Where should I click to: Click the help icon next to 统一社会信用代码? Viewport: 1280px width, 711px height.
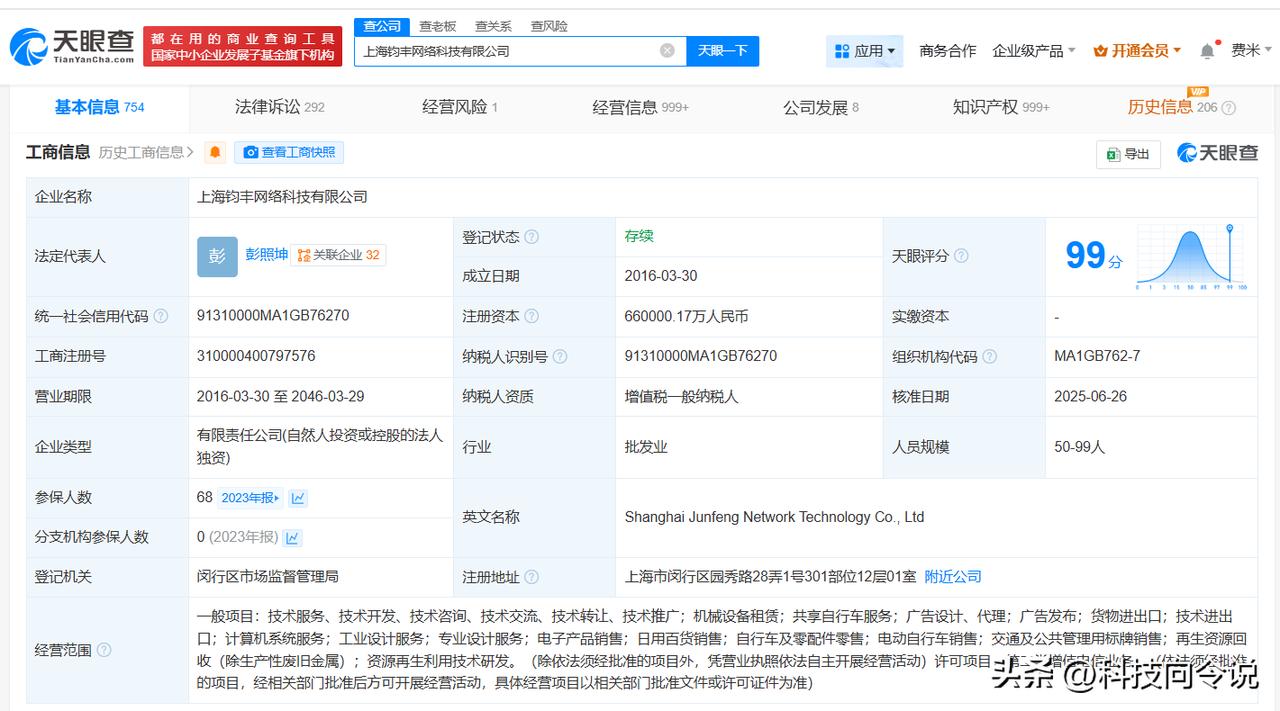click(161, 316)
